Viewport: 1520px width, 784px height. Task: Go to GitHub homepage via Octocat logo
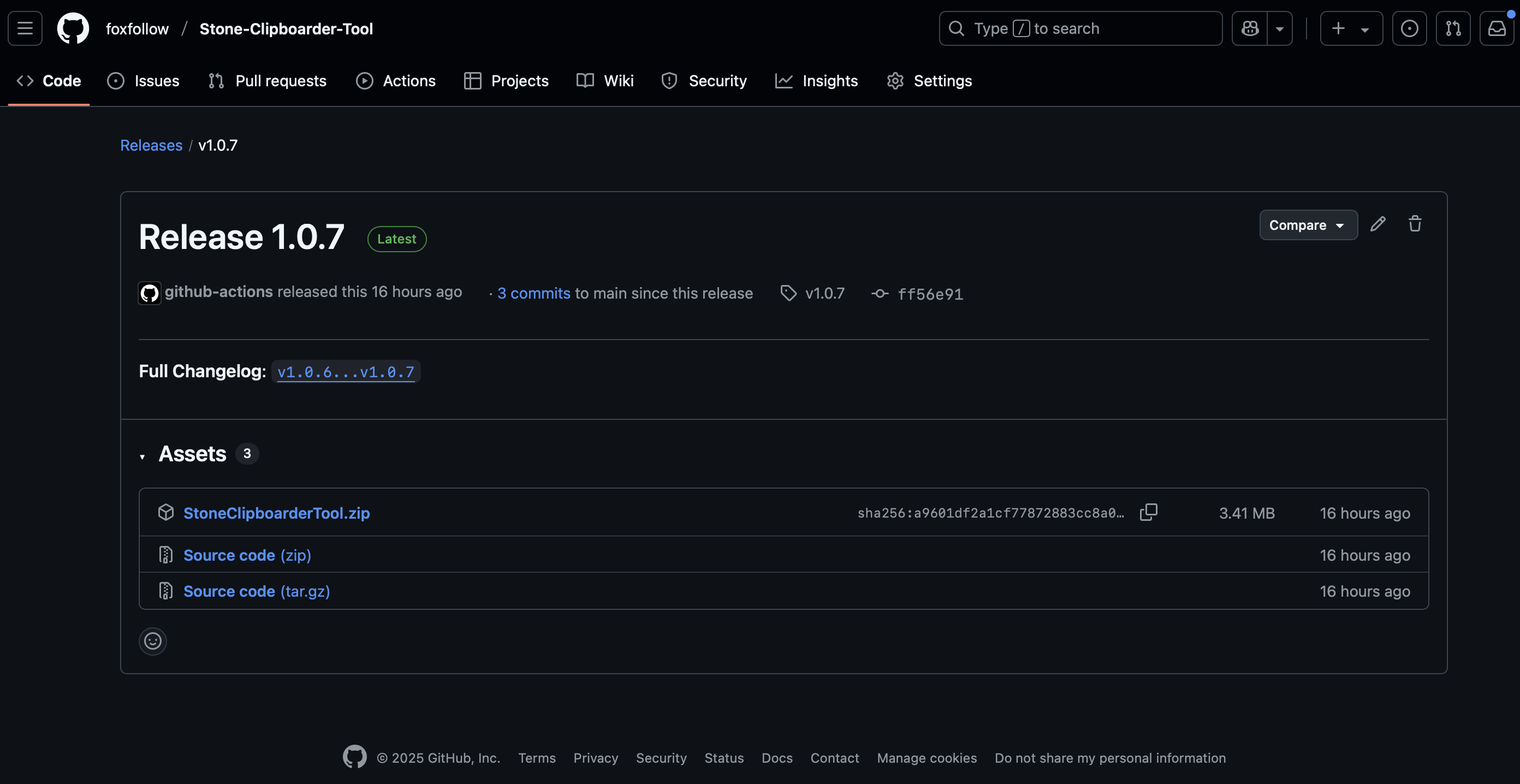pos(73,28)
